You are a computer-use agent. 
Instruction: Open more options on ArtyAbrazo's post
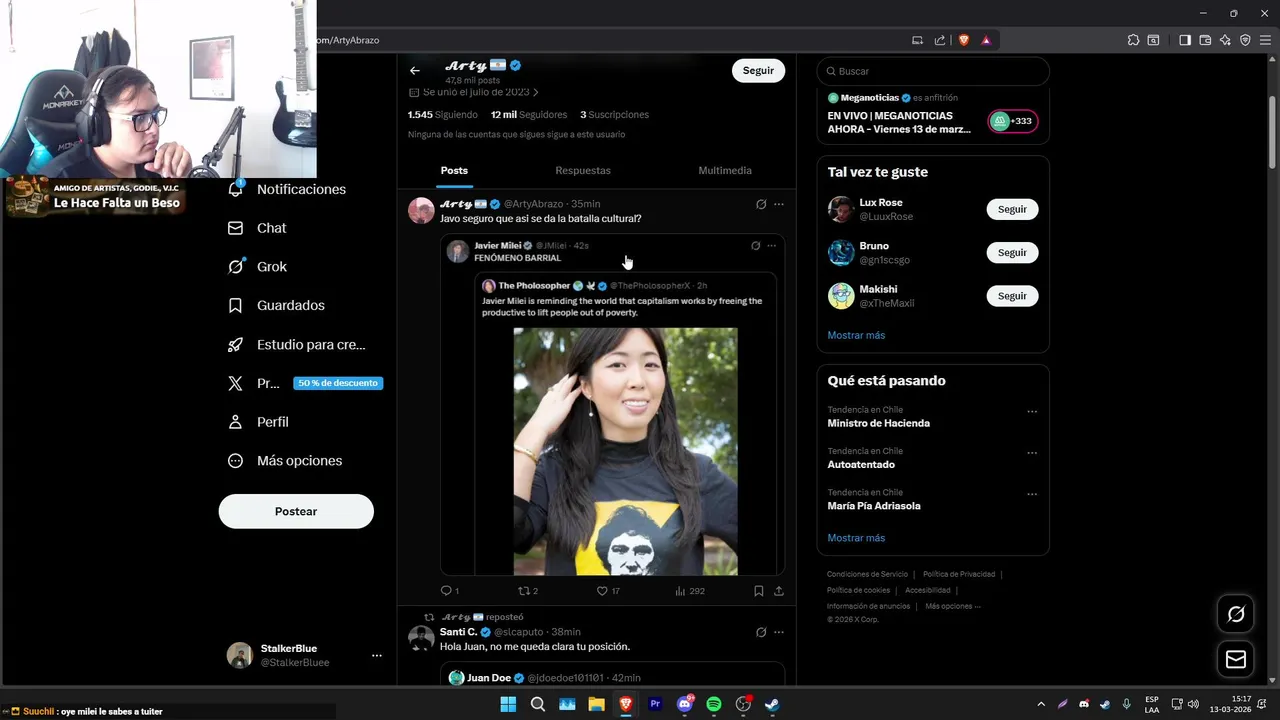point(779,204)
